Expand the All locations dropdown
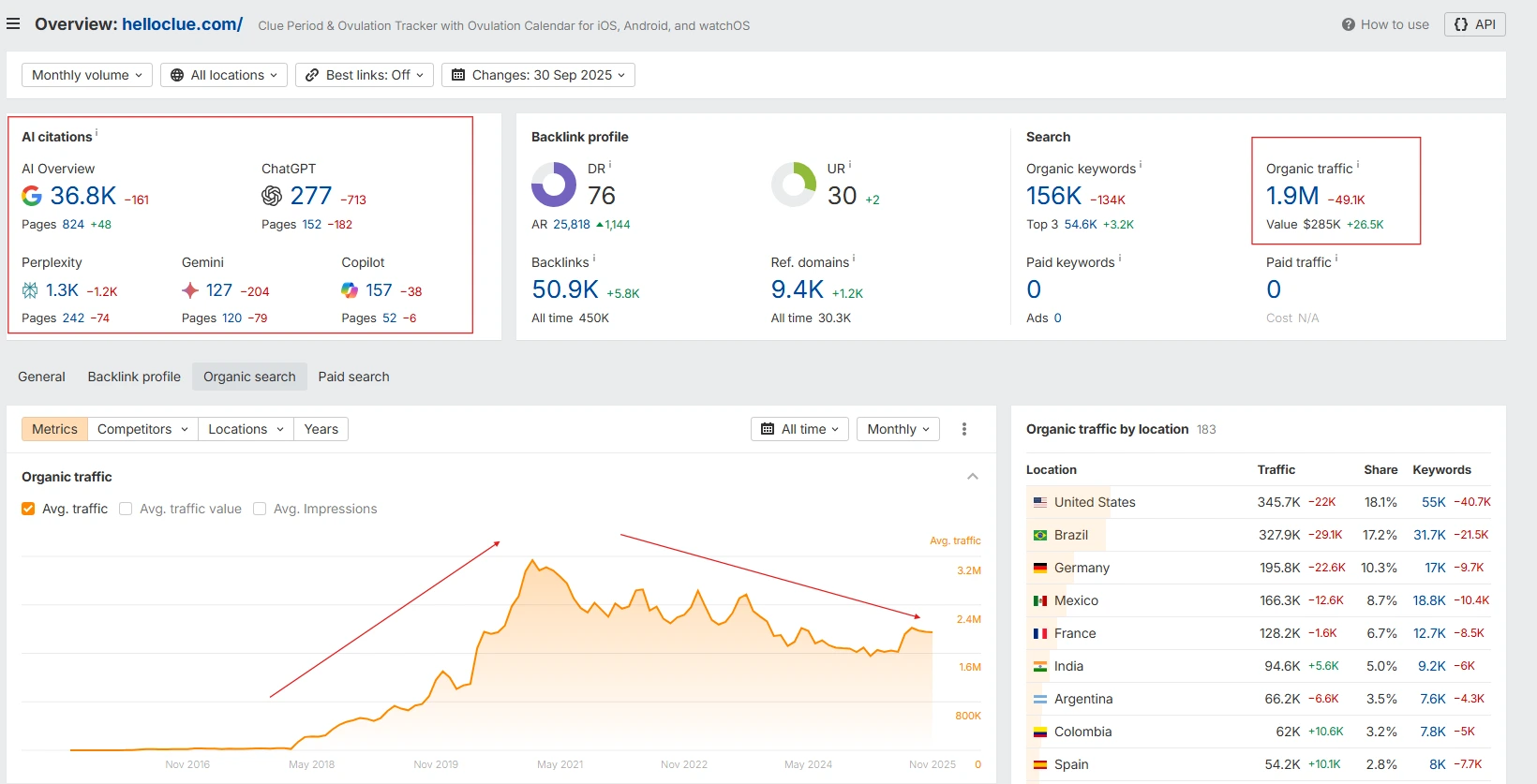 pos(227,75)
